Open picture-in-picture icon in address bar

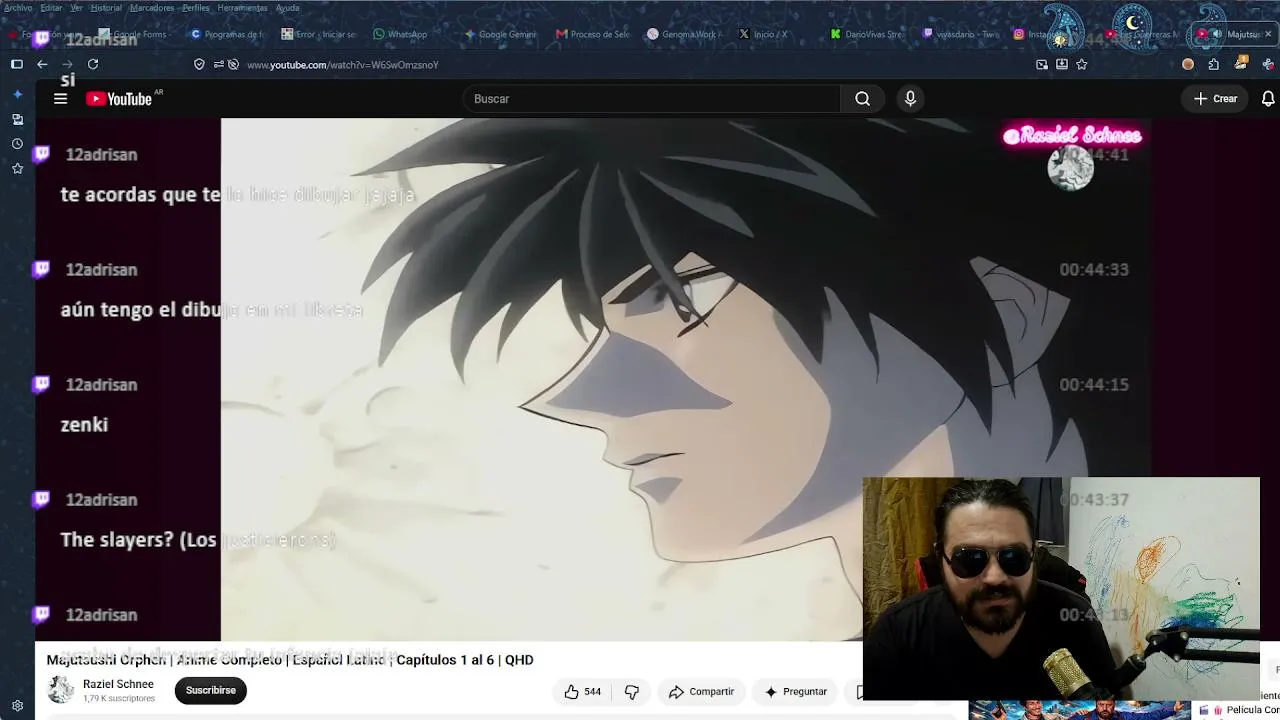pyautogui.click(x=1042, y=64)
